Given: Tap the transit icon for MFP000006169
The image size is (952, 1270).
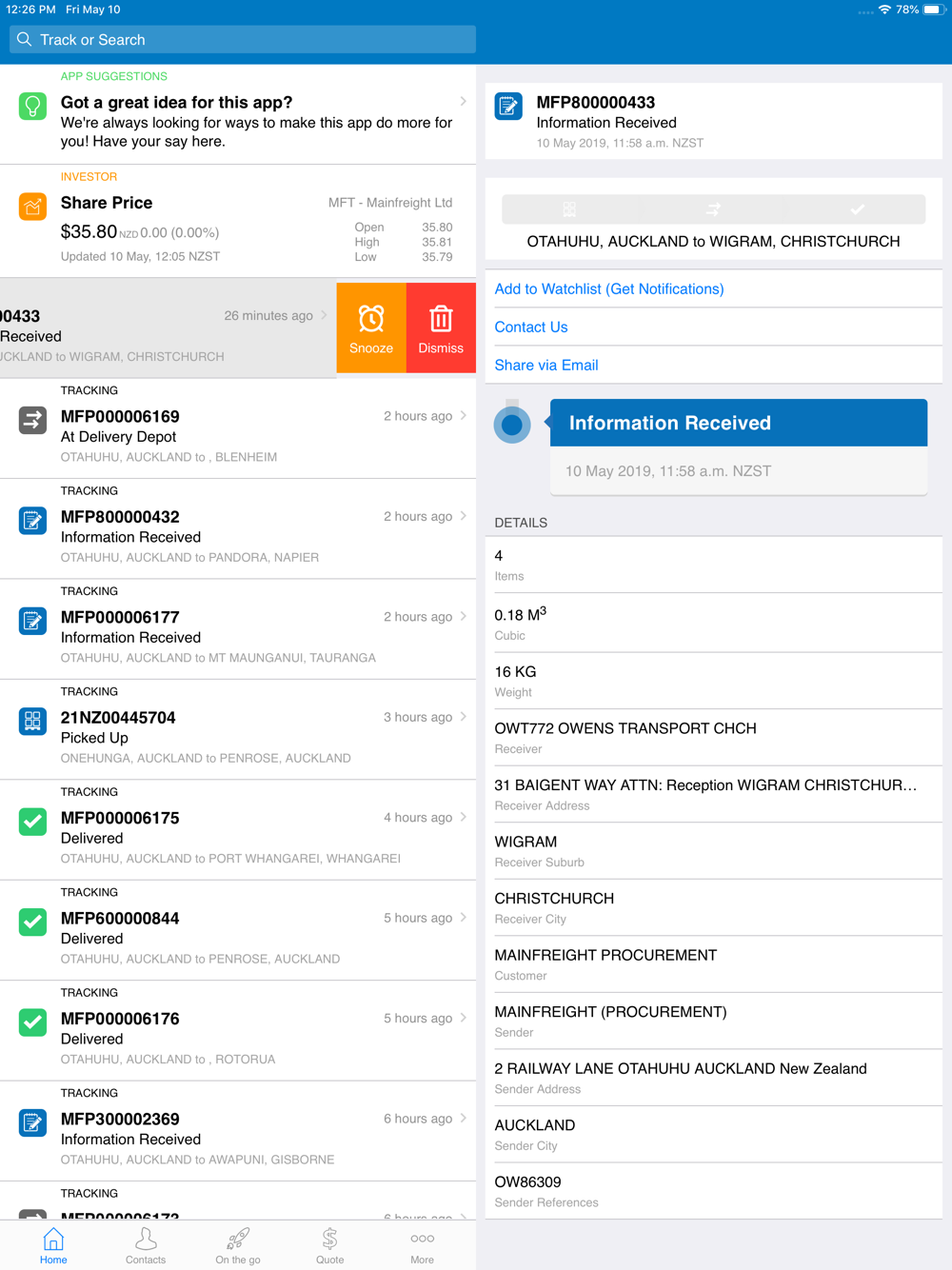Looking at the screenshot, I should [x=32, y=420].
